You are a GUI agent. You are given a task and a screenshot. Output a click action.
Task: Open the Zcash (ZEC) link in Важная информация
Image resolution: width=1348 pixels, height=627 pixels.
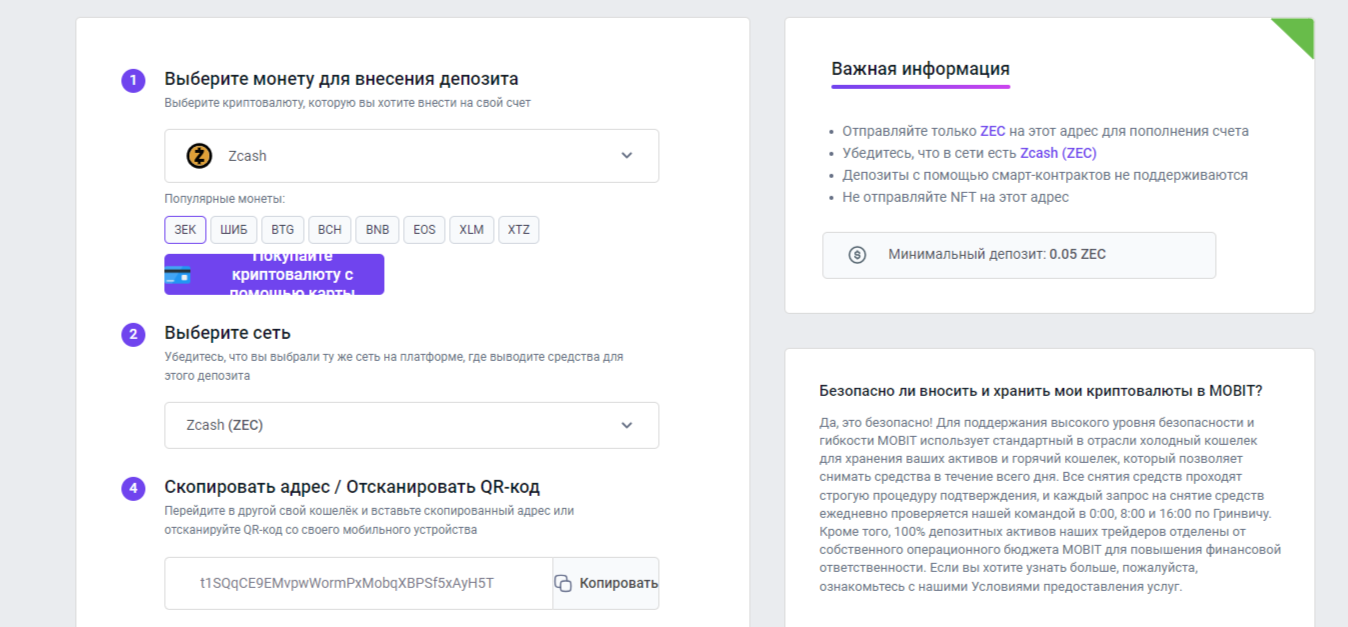1058,153
